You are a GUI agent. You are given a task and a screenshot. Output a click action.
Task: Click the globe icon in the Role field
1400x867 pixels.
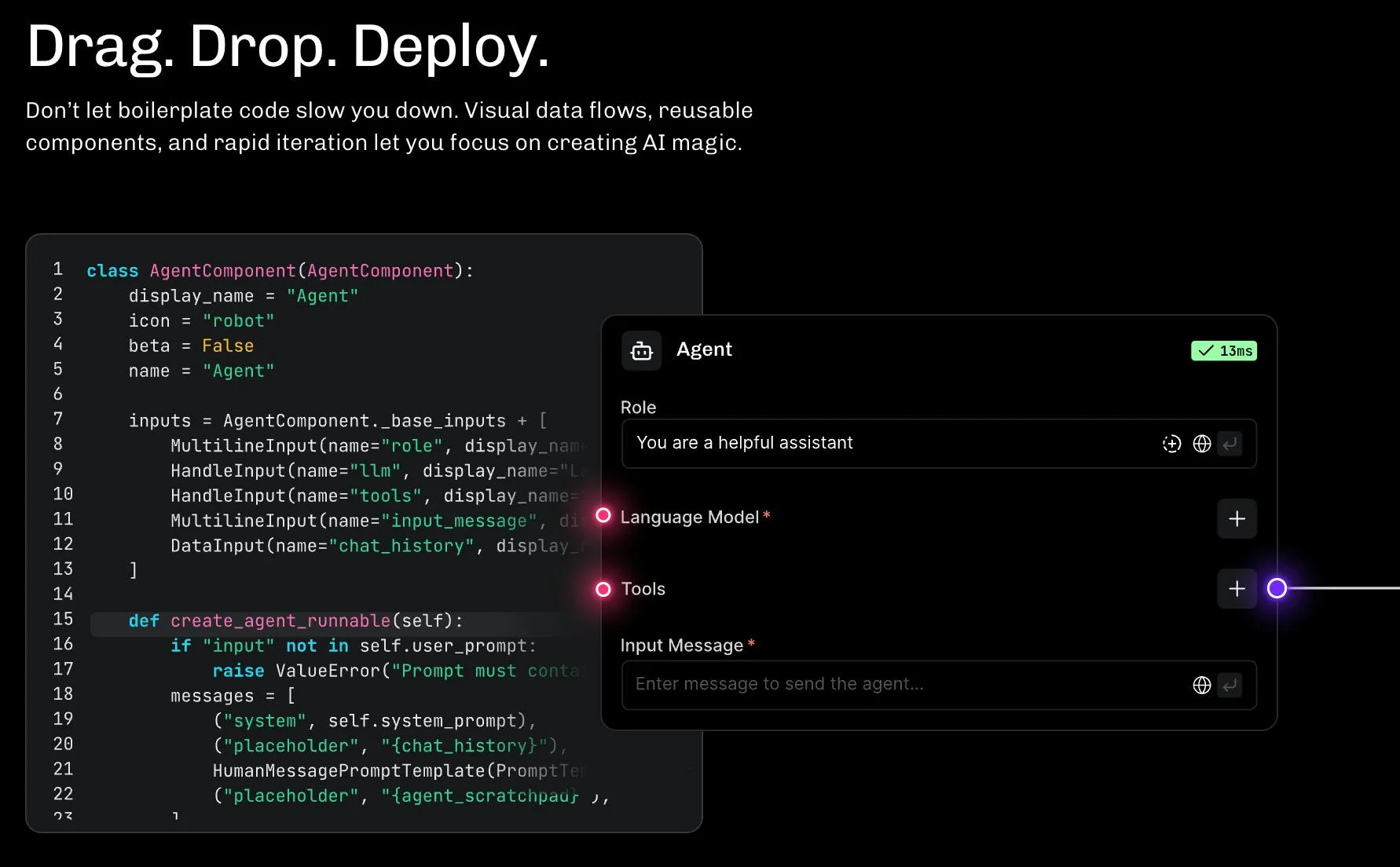[1202, 444]
